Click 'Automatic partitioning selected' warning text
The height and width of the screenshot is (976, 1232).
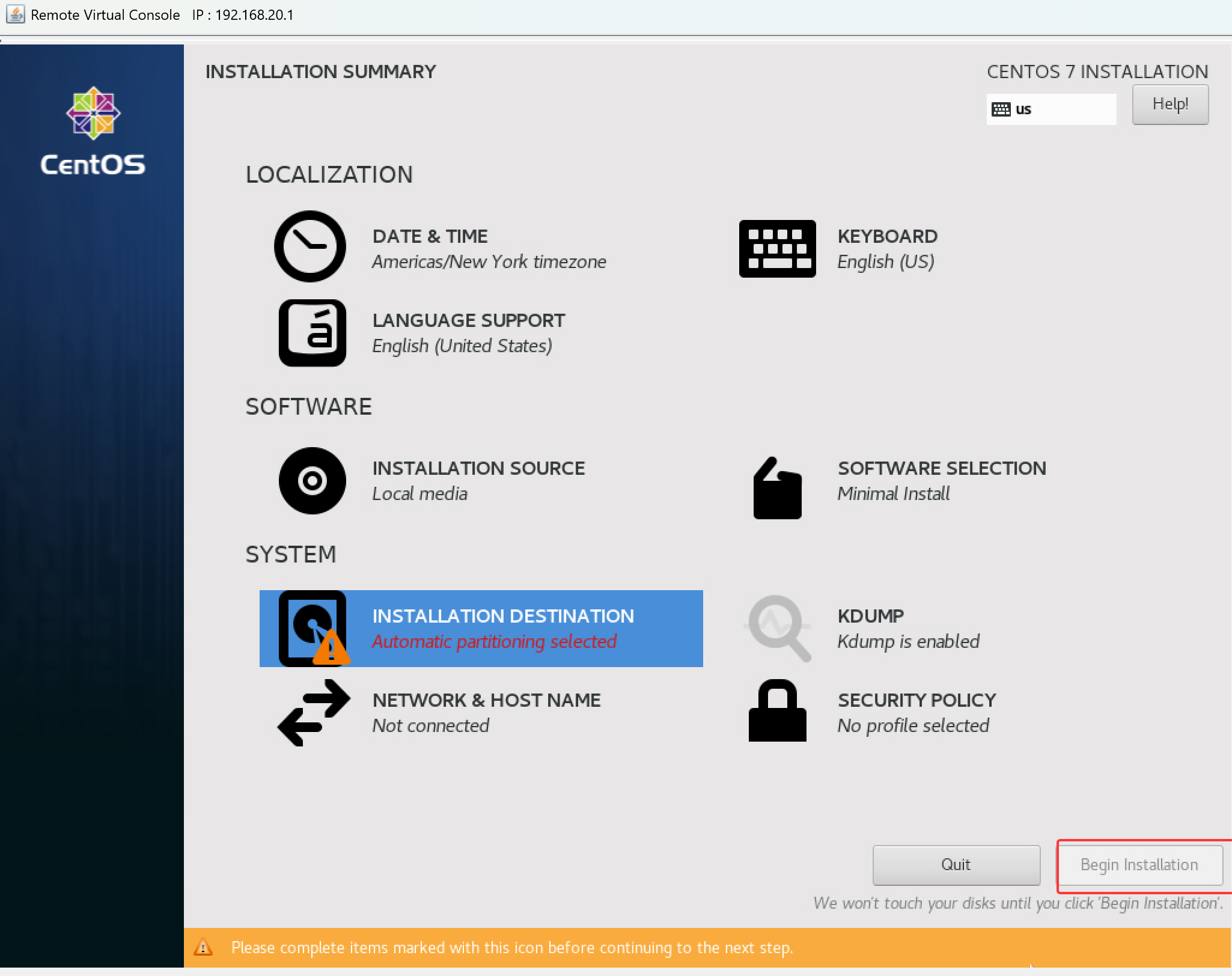tap(494, 641)
